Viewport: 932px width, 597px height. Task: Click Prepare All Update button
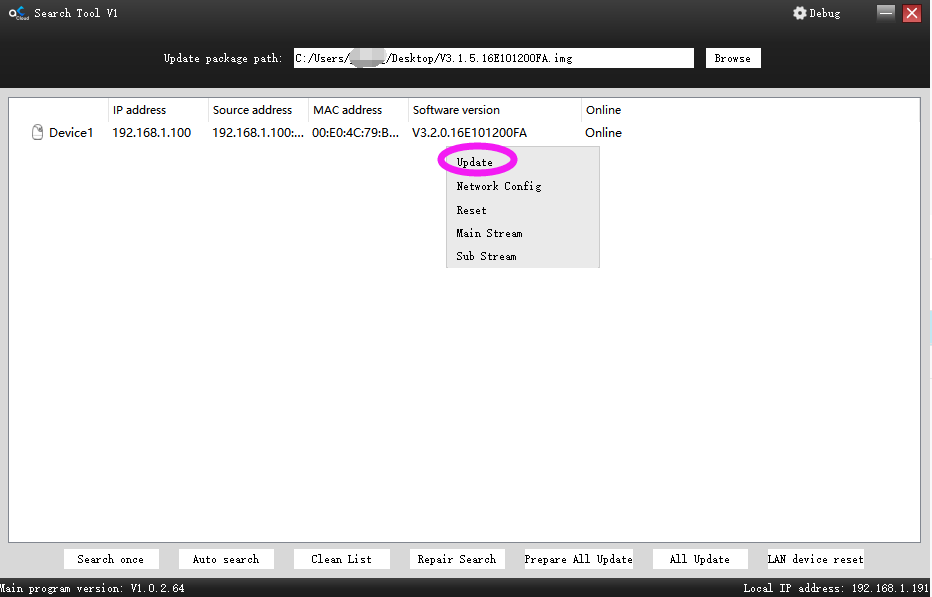578,559
